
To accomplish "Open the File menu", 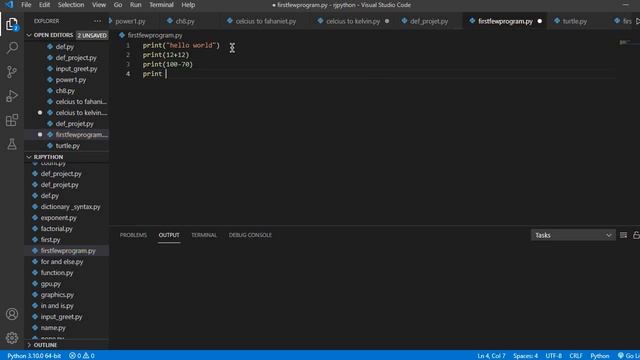I will click(26, 5).
